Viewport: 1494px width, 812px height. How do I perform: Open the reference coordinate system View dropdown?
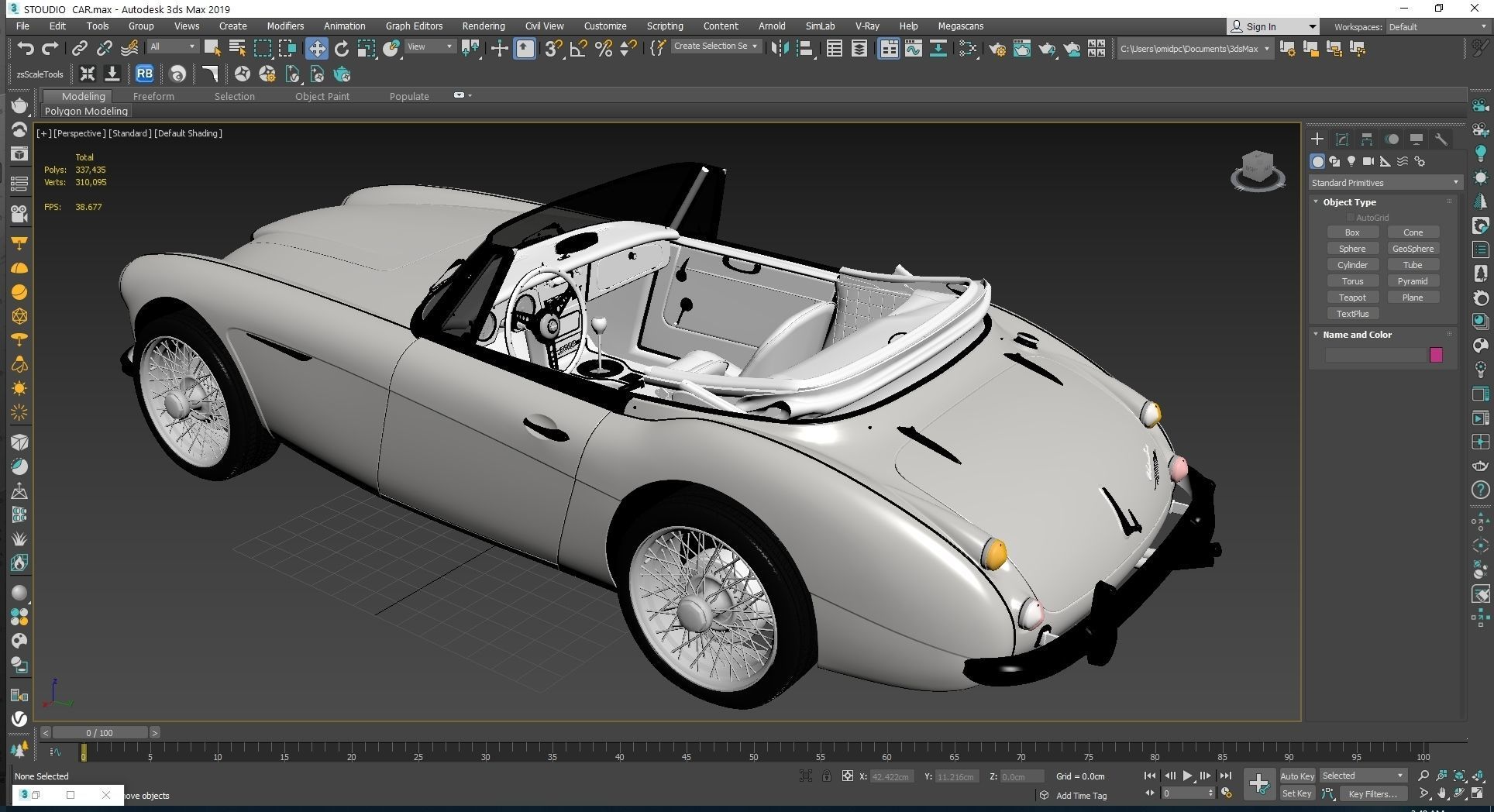pyautogui.click(x=430, y=46)
